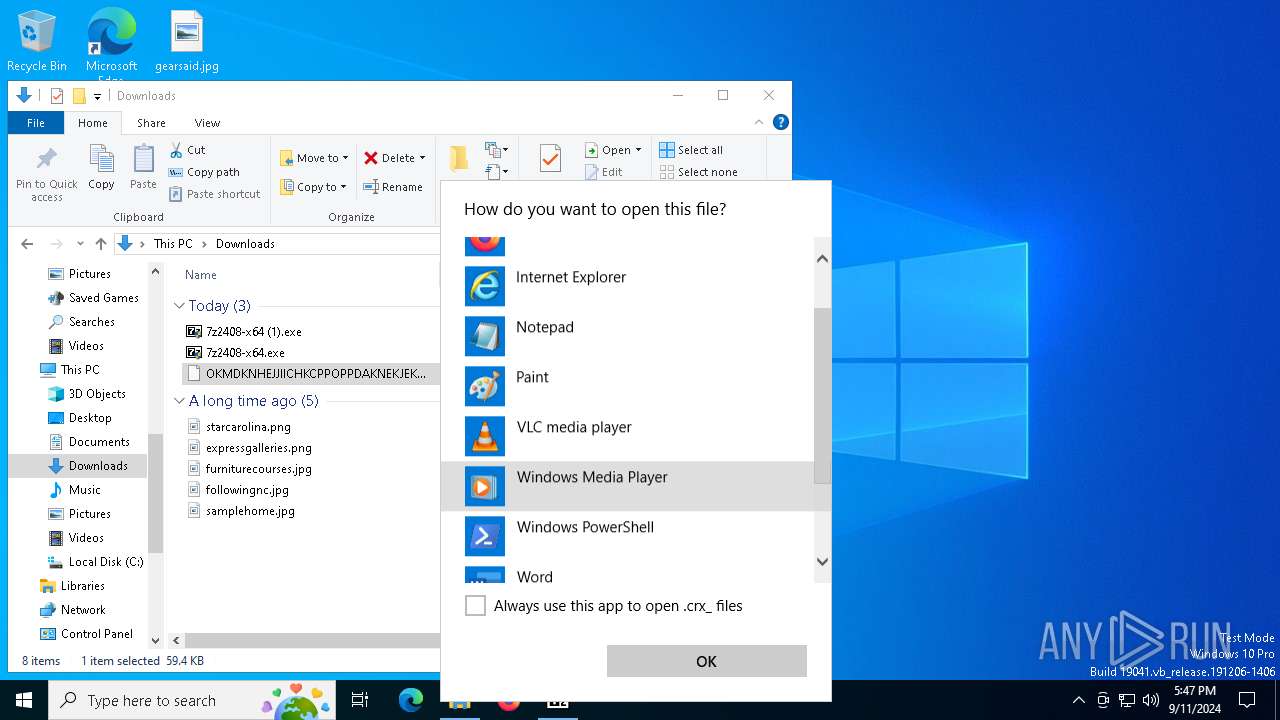Switch to the View ribbon tab
1280x720 pixels.
(x=207, y=123)
